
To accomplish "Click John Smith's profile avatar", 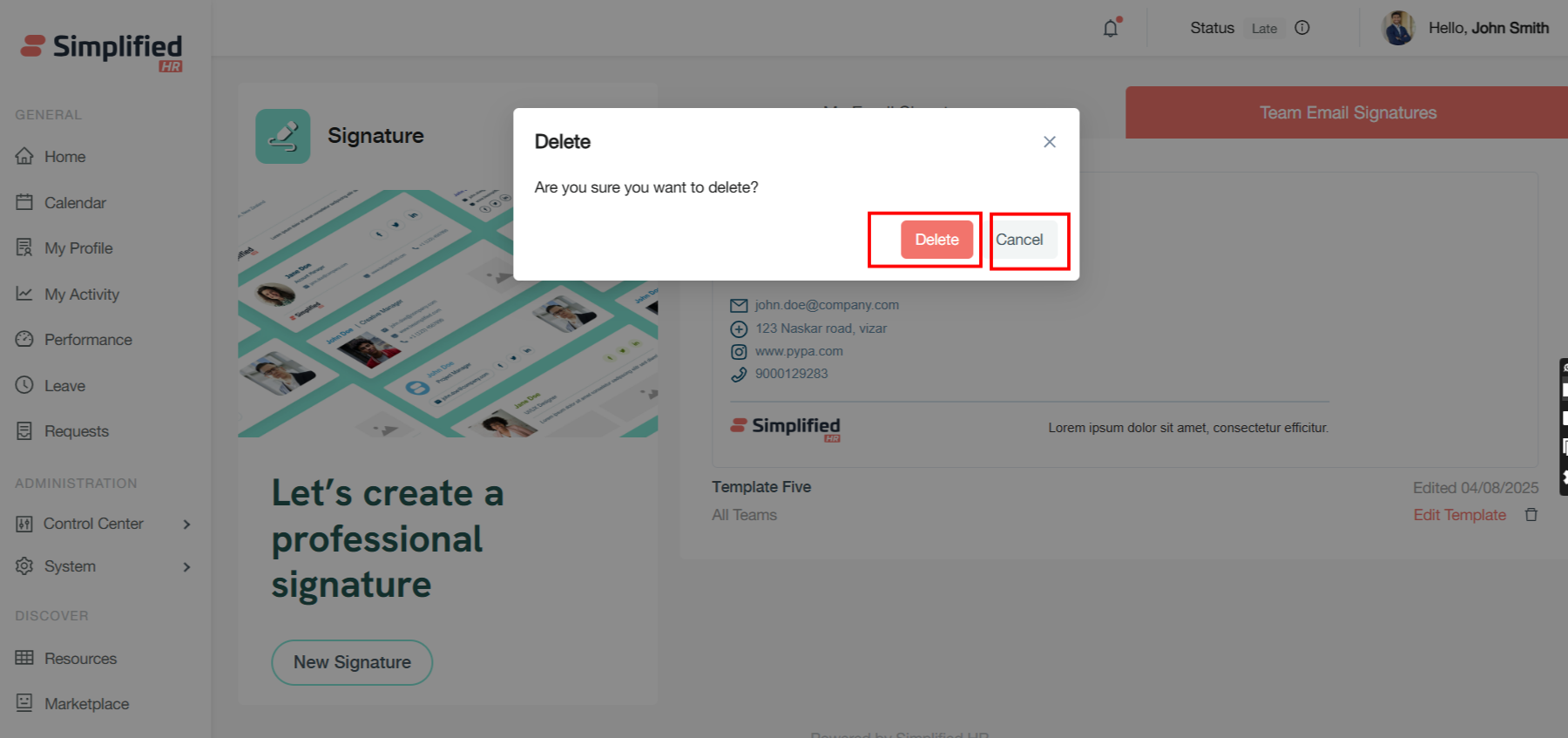I will pyautogui.click(x=1398, y=28).
